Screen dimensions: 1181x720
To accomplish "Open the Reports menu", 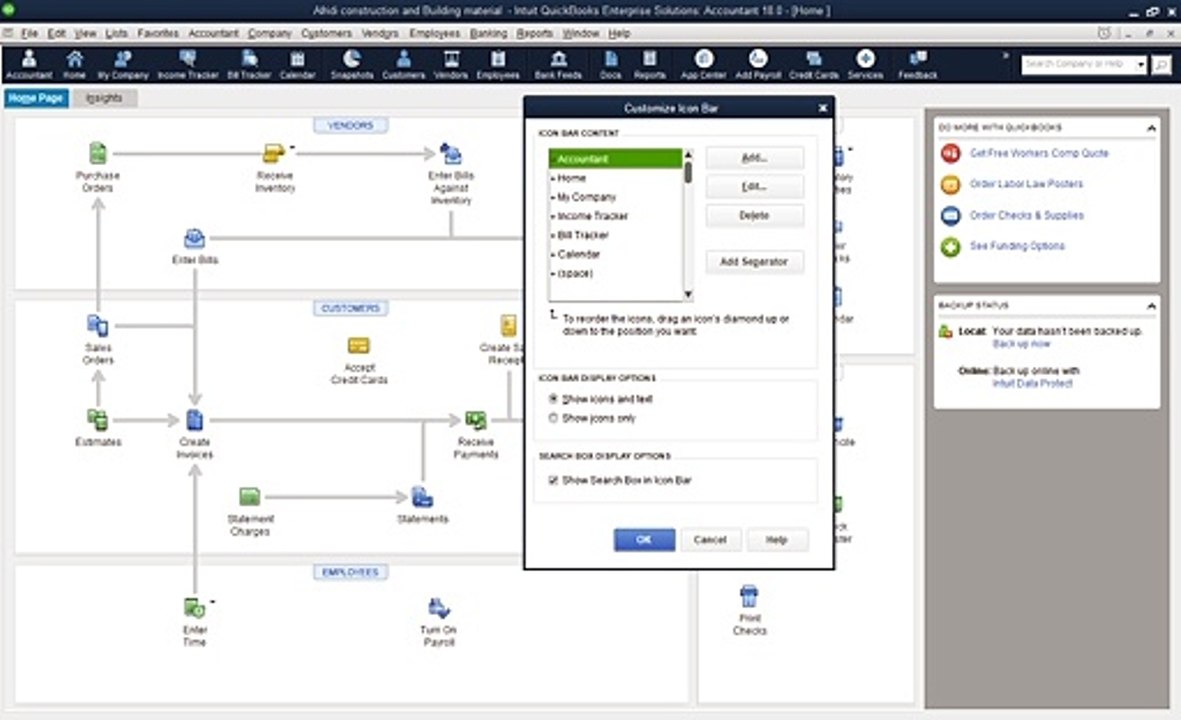I will pyautogui.click(x=534, y=33).
